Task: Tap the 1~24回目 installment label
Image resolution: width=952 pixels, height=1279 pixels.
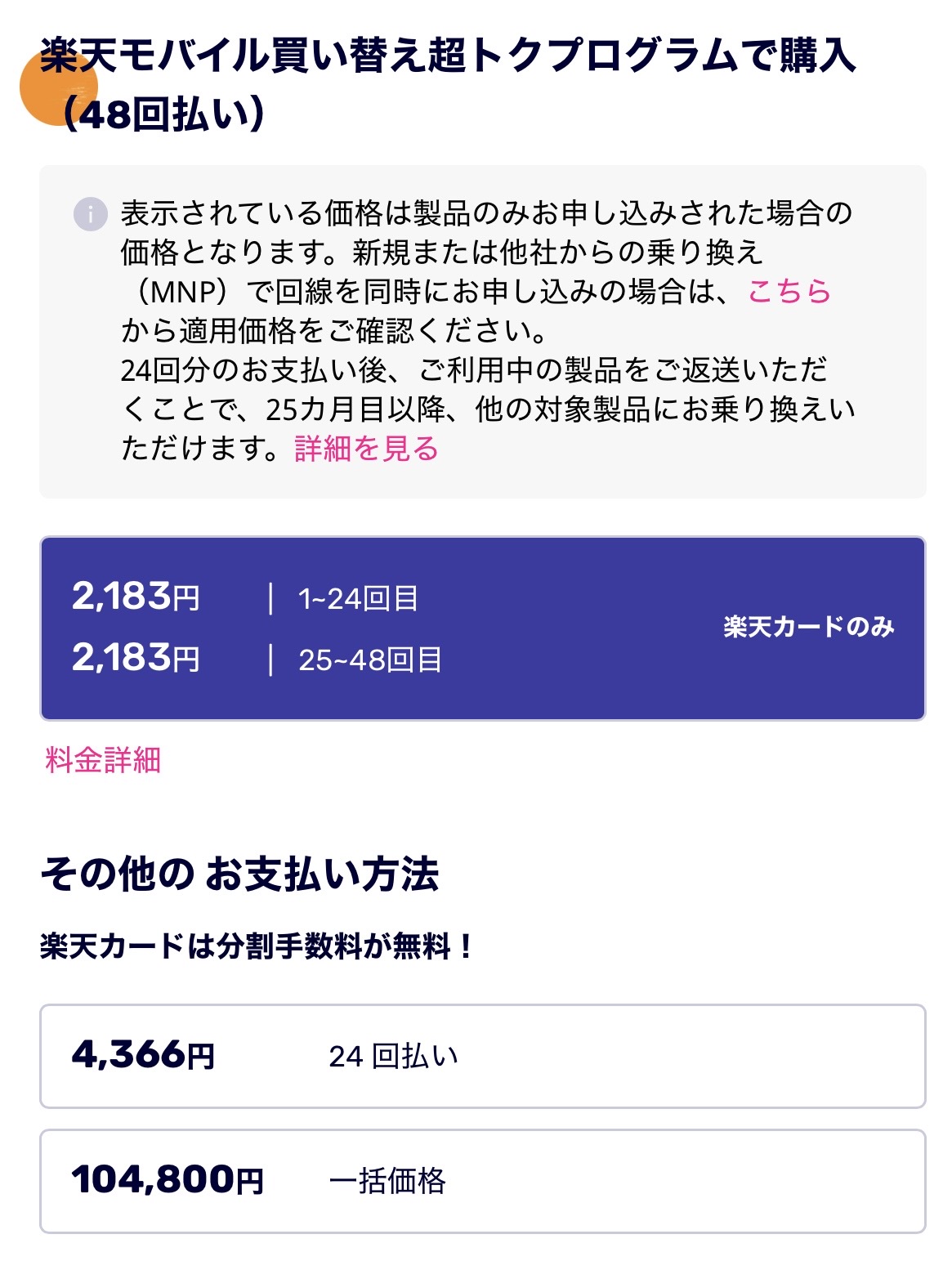Action: coord(358,598)
